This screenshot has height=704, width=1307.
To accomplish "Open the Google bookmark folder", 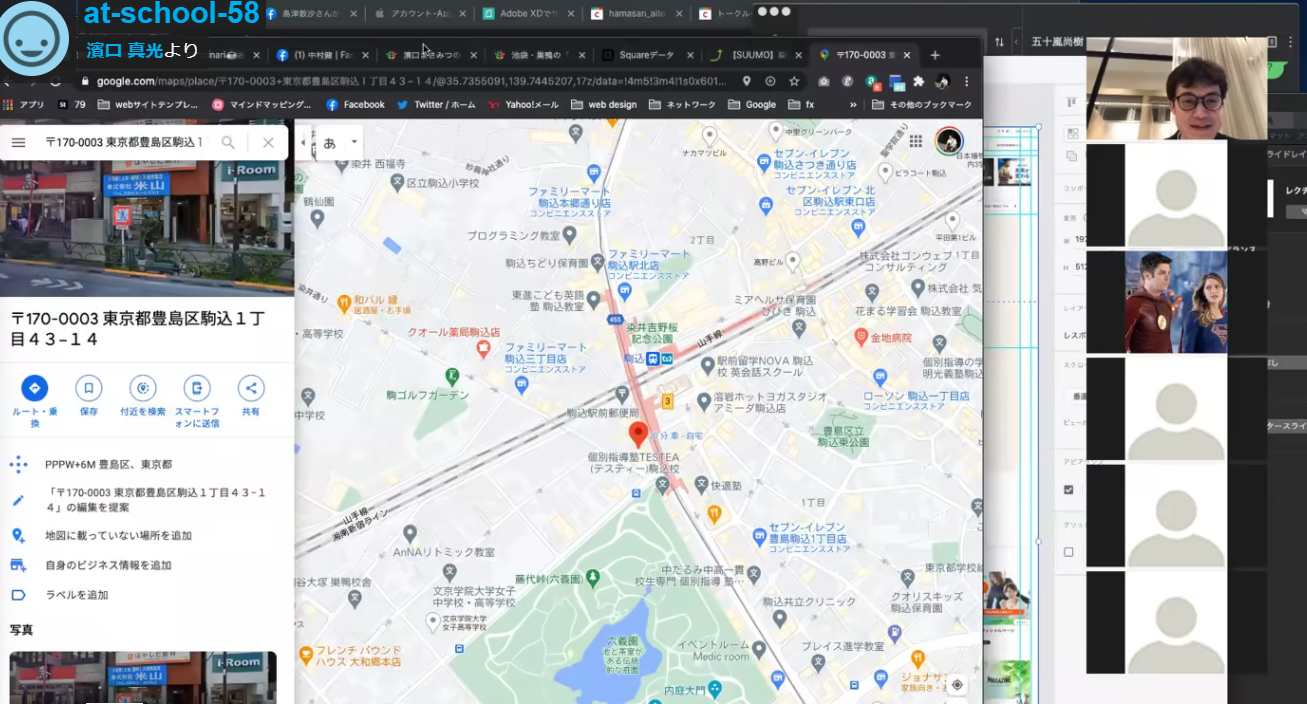I will (752, 104).
